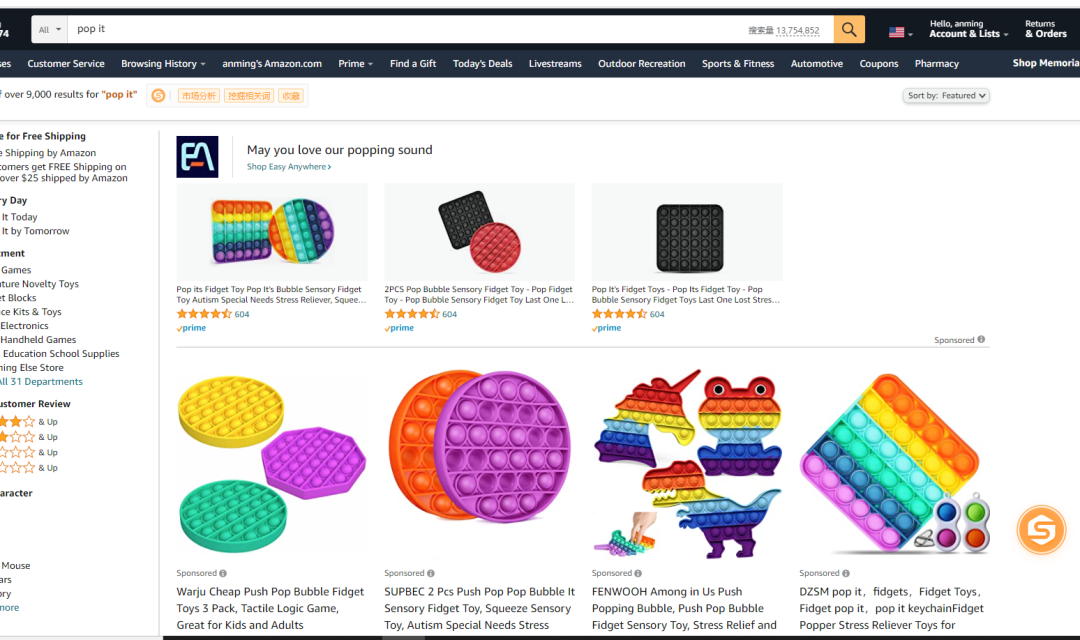This screenshot has width=1080, height=640.
Task: Click the orange search magnifier button
Action: (849, 30)
